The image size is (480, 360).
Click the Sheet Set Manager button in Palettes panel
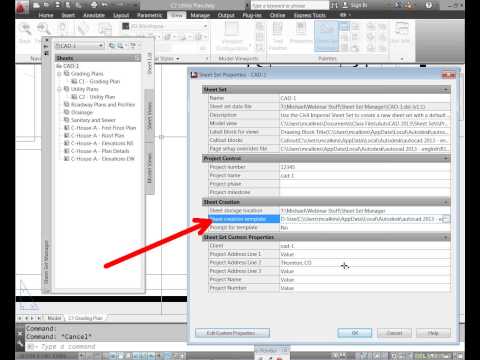pyautogui.click(x=327, y=36)
